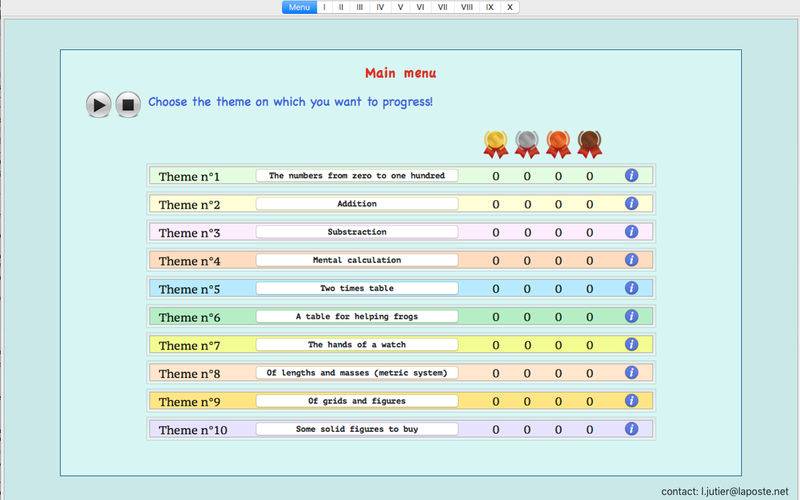Switch to tab III
Viewport: 800px width, 500px height.
(360, 7)
